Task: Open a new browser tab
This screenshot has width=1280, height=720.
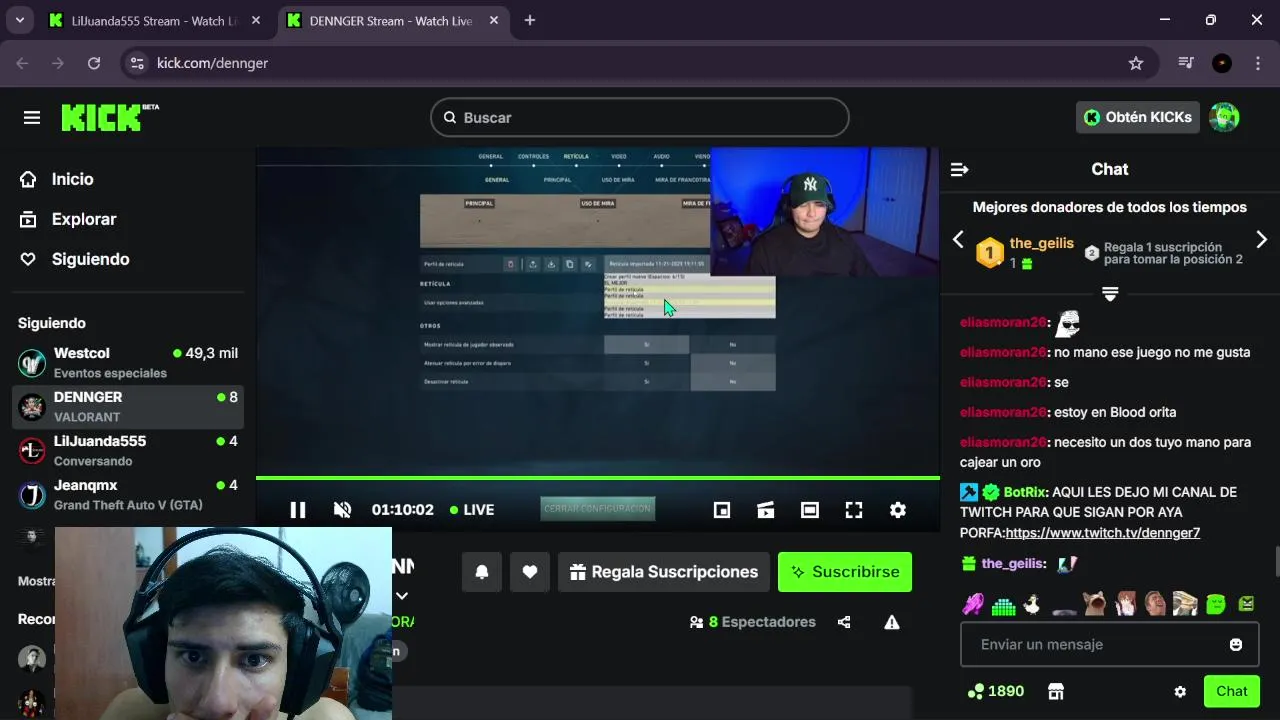Action: 530,20
